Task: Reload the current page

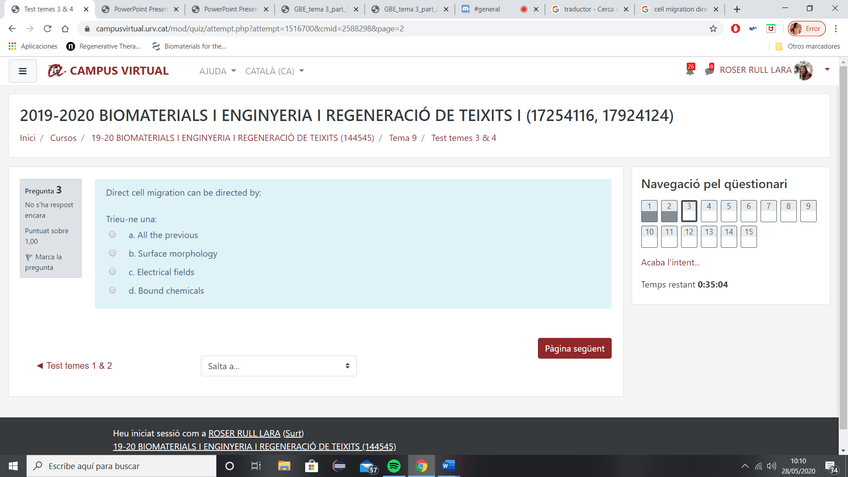Action: click(48, 29)
